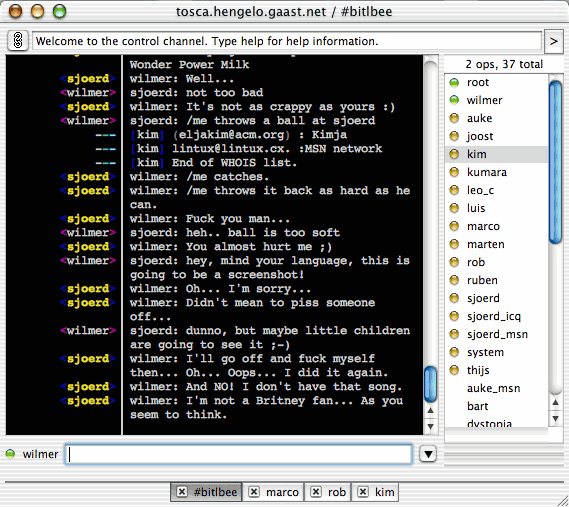Screen dimensions: 569x507
Task: Click the '2 ops, 37 total' header
Action: click(504, 64)
